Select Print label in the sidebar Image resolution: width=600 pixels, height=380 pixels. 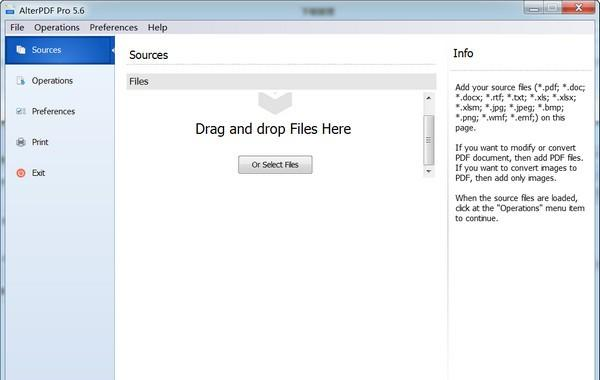tap(40, 142)
